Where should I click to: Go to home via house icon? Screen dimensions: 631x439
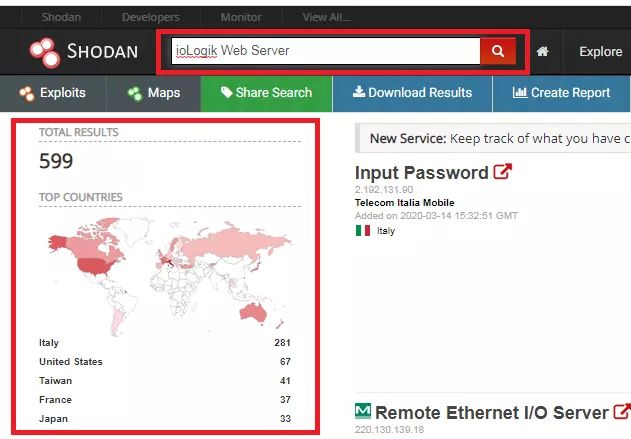tap(542, 52)
